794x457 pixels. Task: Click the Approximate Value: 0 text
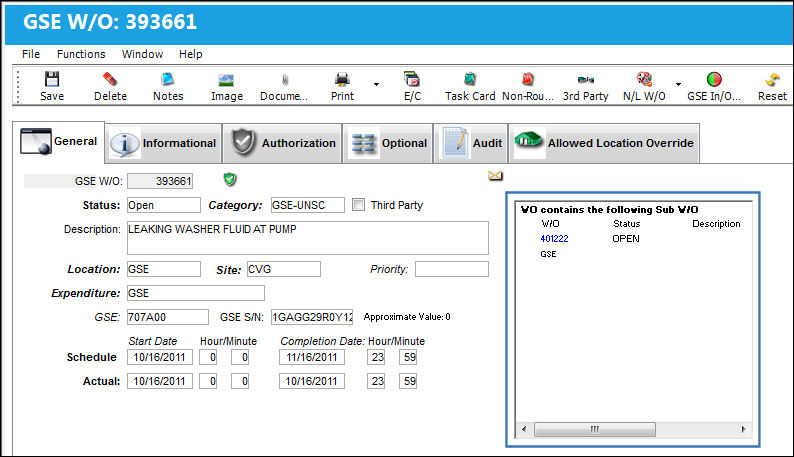pyautogui.click(x=407, y=317)
